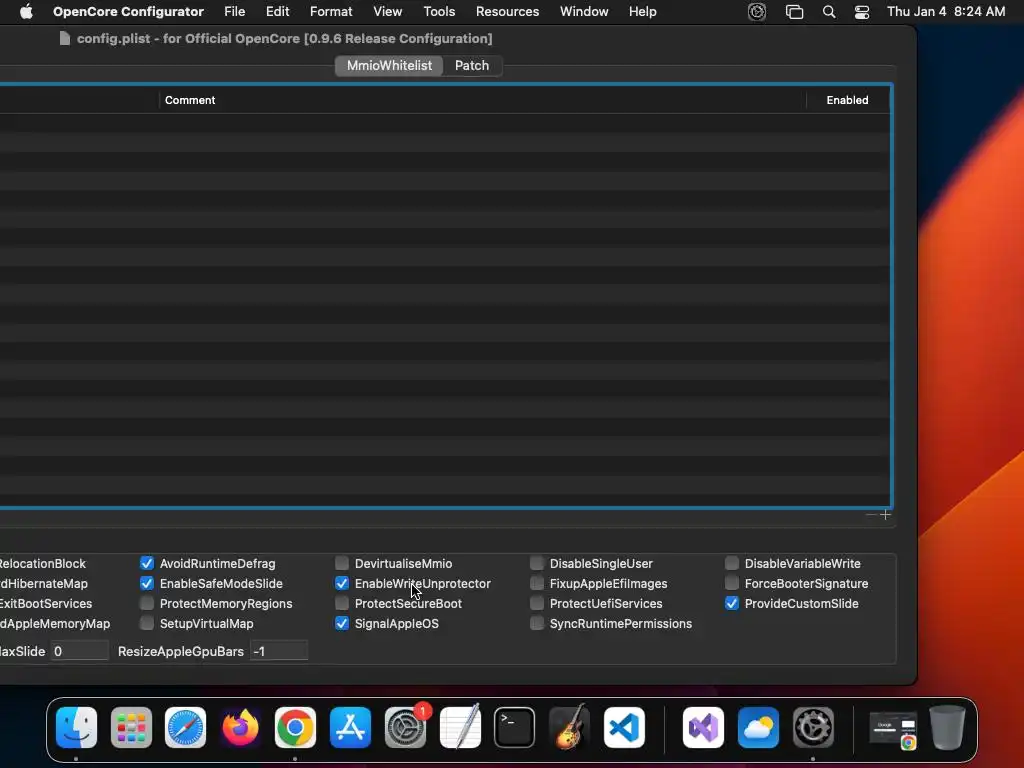Screen dimensions: 1024x768
Task: Open Spotlight search in menu bar
Action: coord(829,11)
